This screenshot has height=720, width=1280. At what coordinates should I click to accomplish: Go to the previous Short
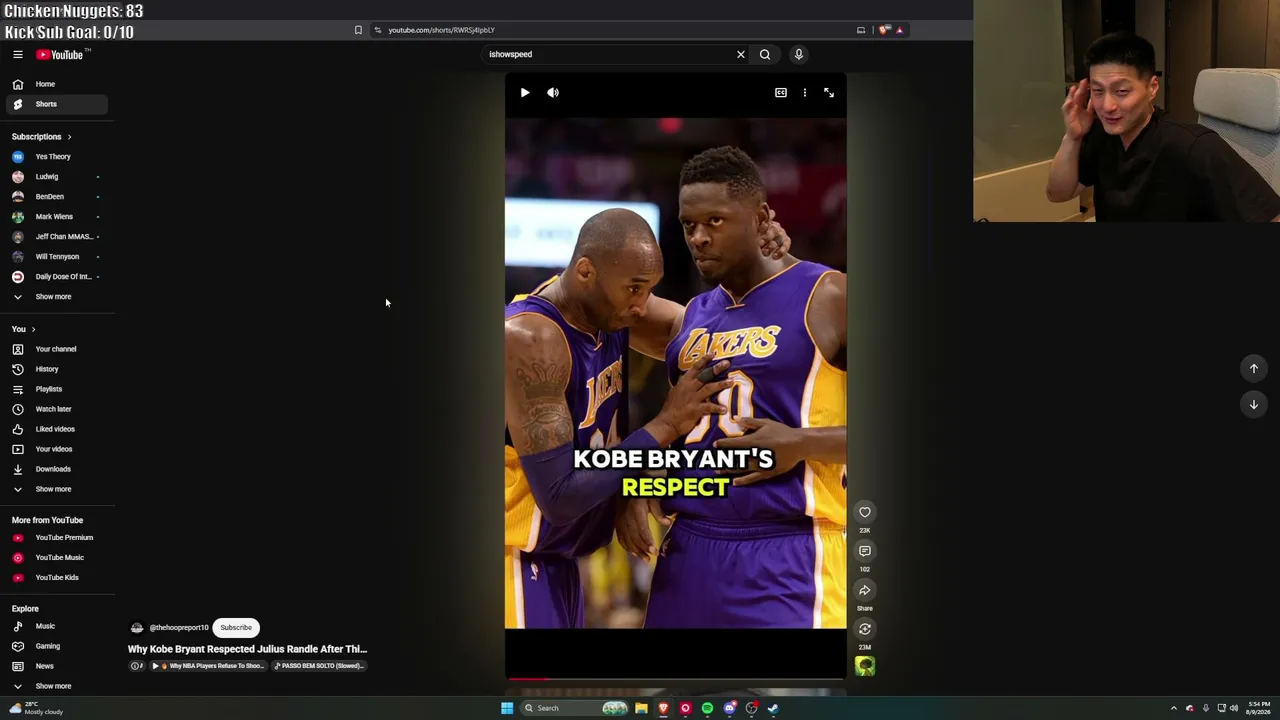pos(1254,369)
